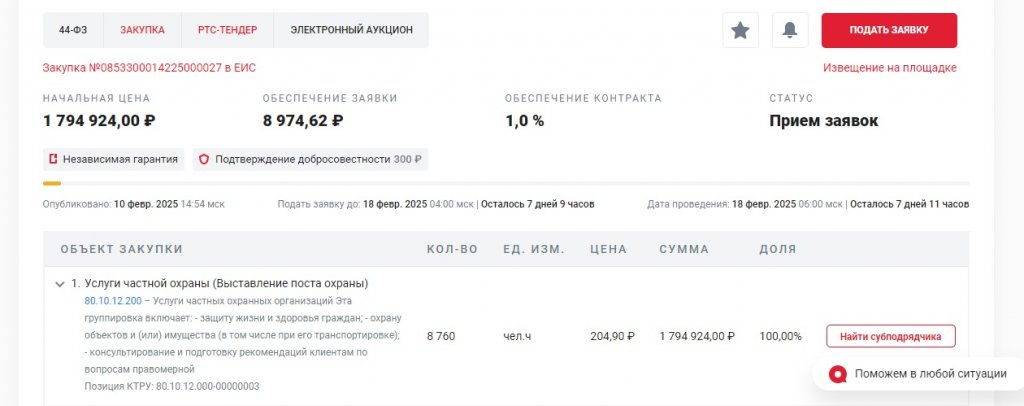The height and width of the screenshot is (406, 1024).
Task: Open the 44-ФЗ tab
Action: tap(72, 30)
